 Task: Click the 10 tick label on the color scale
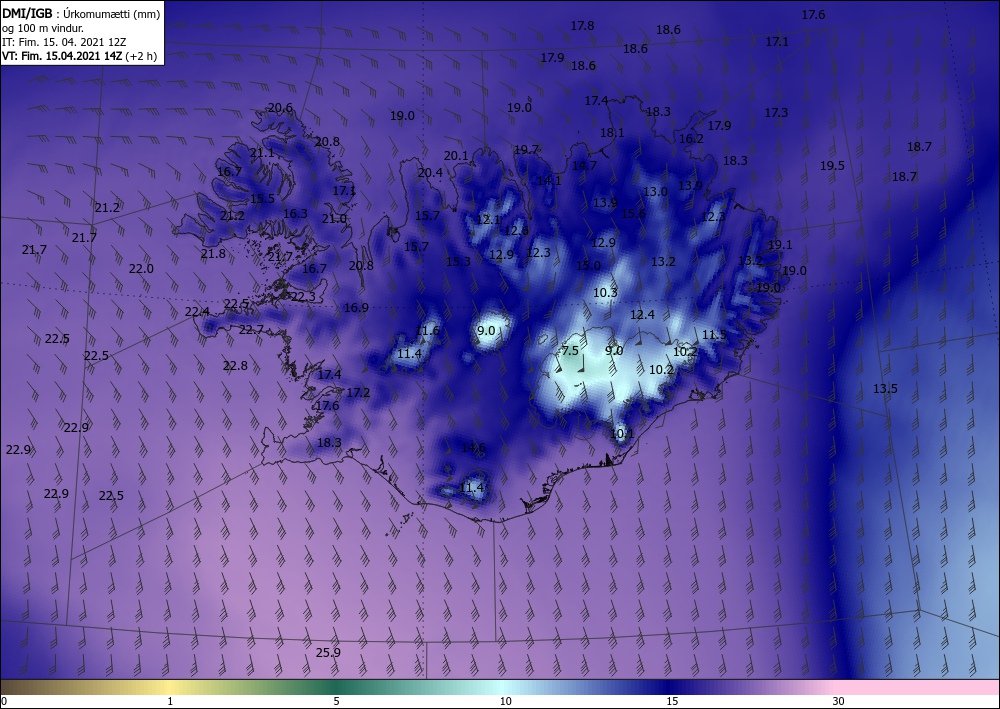[505, 701]
